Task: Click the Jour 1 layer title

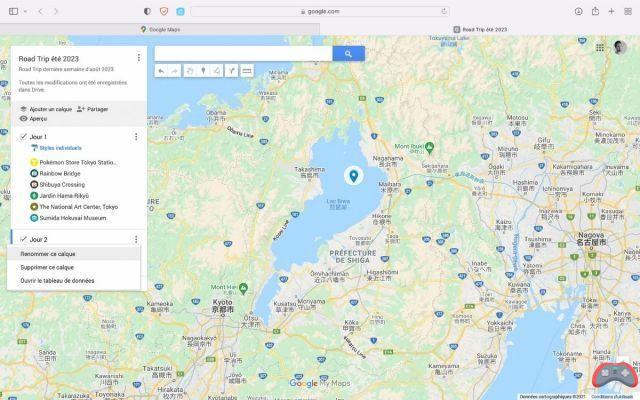Action: [38, 137]
